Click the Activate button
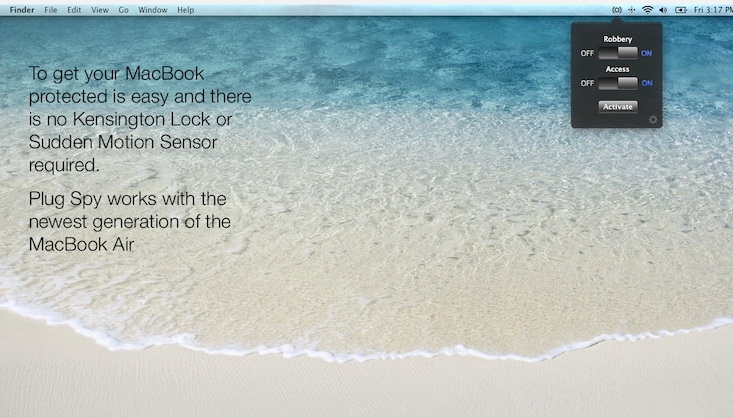 click(x=618, y=107)
